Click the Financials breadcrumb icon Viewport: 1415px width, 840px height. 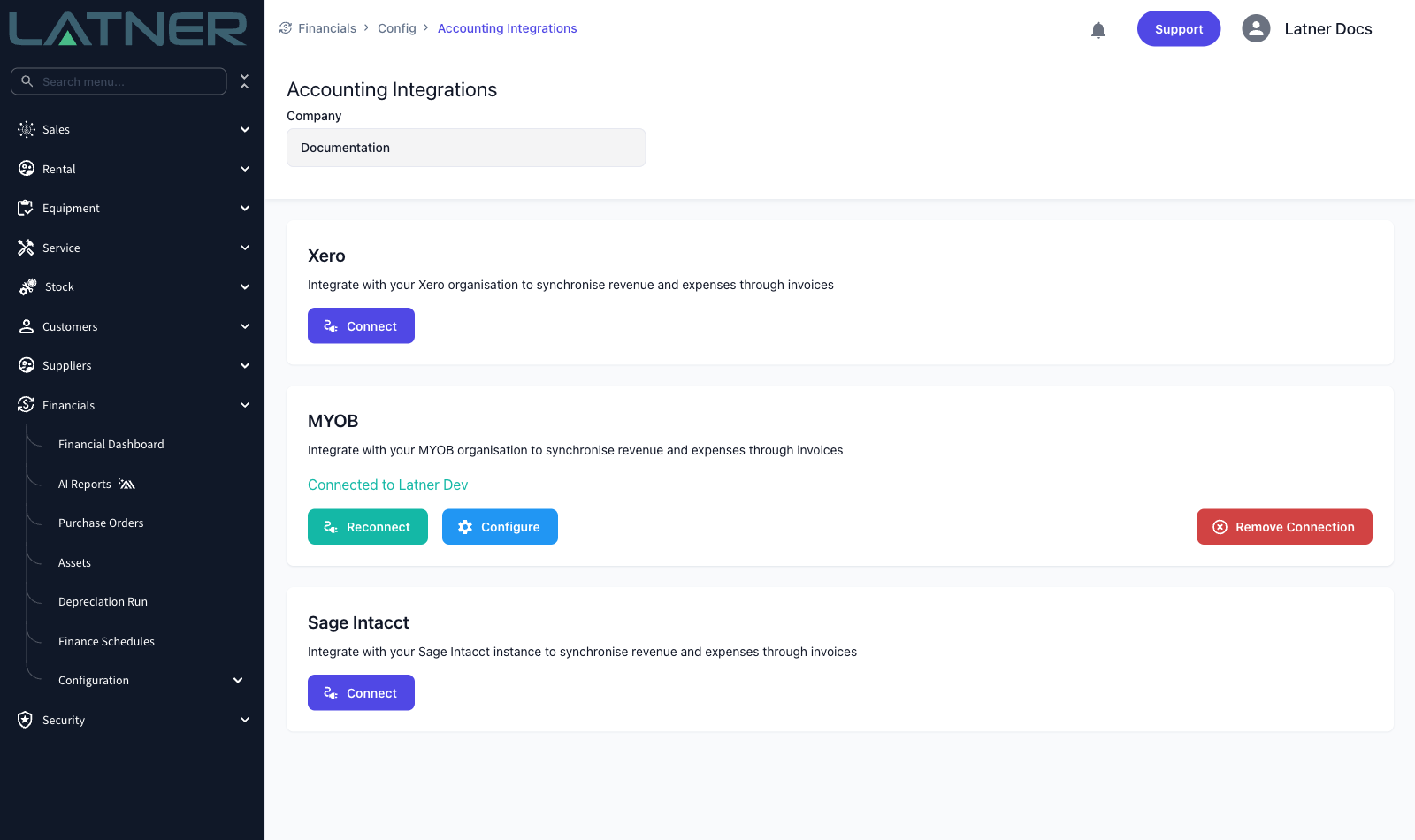286,28
